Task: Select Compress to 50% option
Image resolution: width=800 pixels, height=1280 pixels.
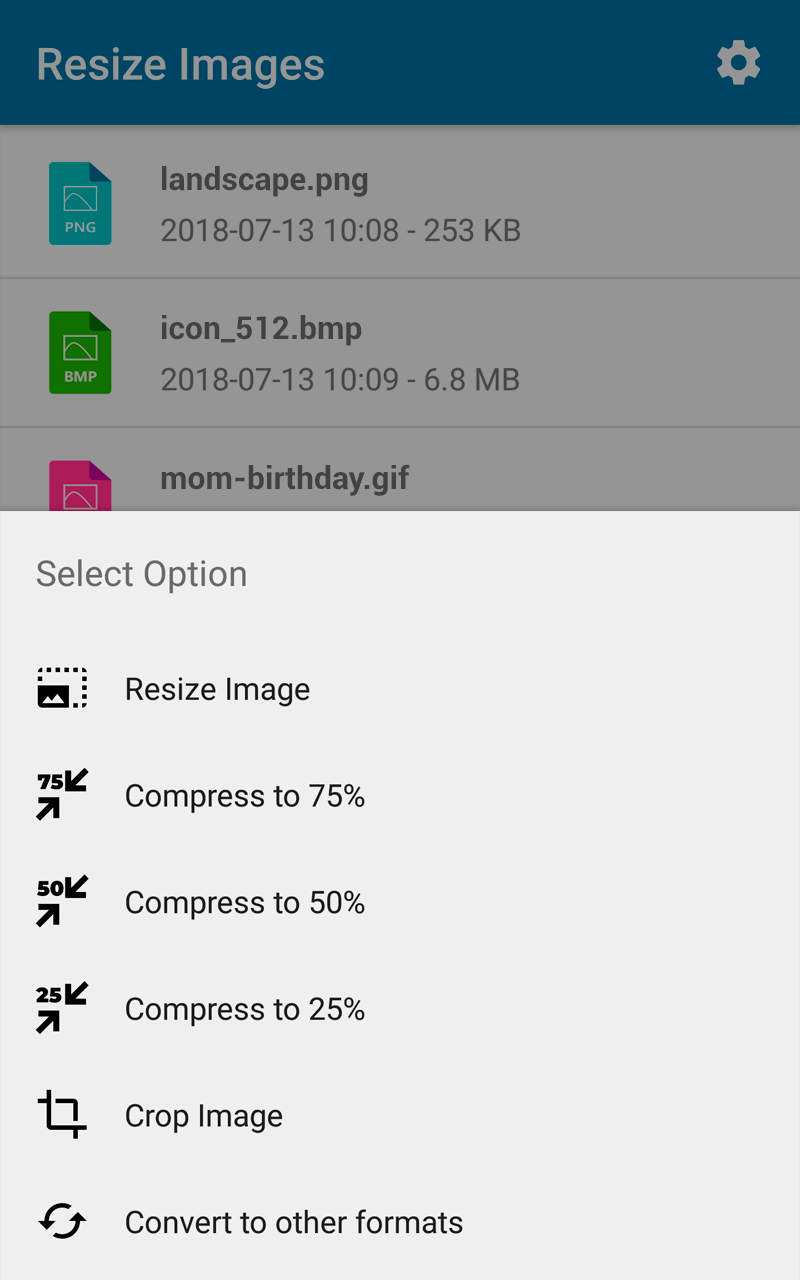Action: coord(400,903)
